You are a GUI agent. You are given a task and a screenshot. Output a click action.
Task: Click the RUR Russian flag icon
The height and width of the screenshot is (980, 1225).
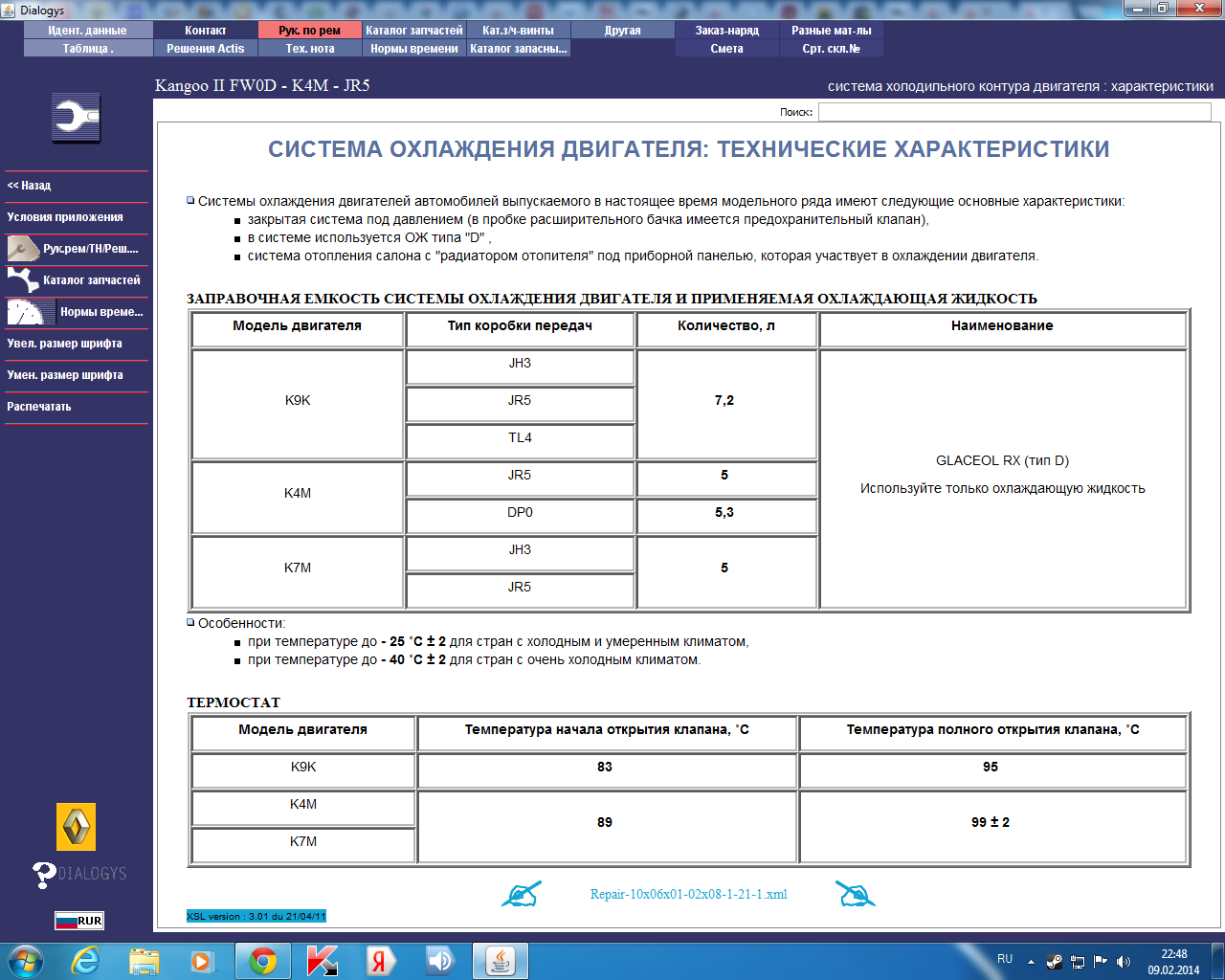78,921
